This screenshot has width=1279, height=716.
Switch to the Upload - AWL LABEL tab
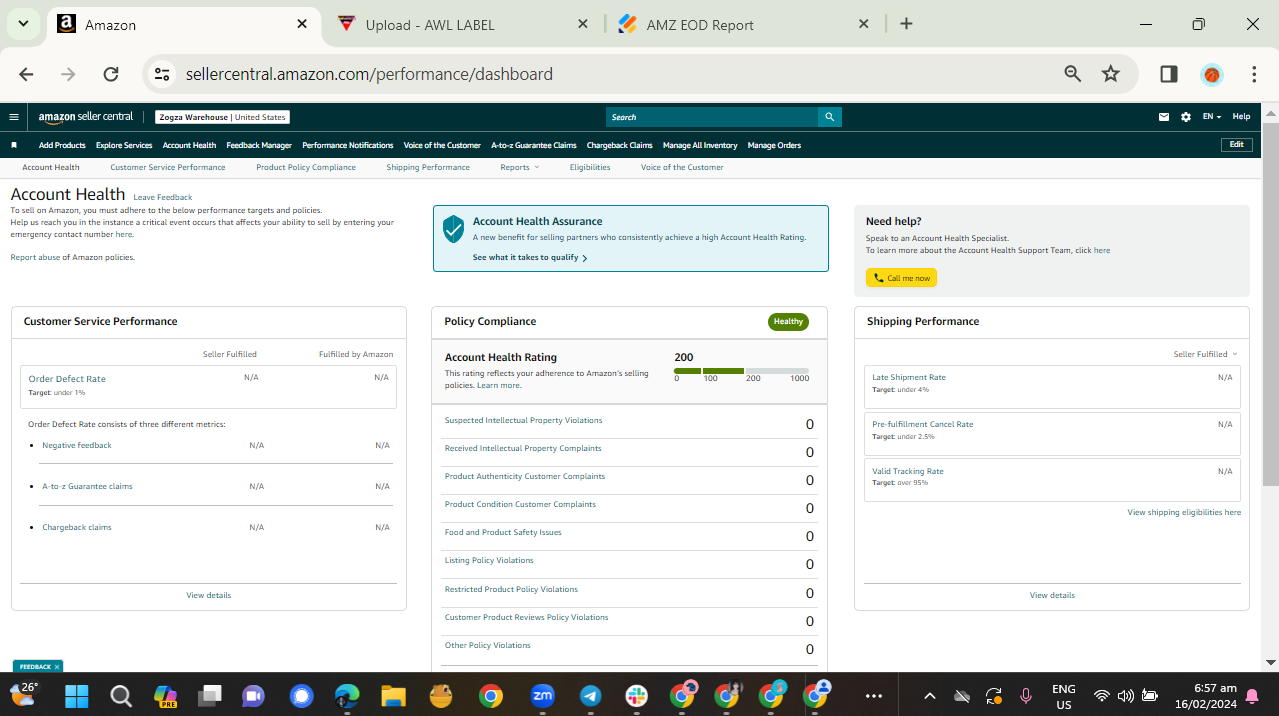tap(464, 24)
